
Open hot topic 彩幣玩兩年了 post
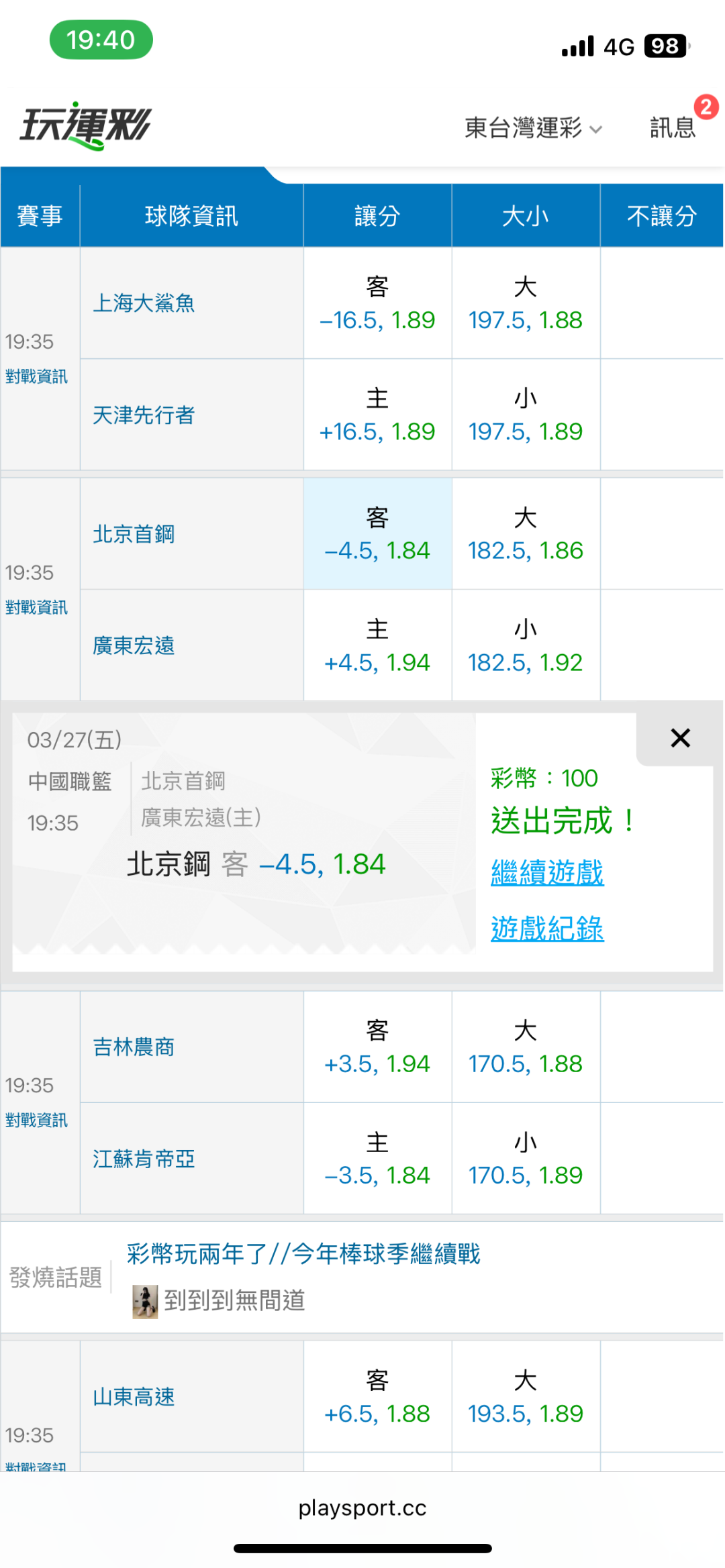click(x=303, y=1253)
